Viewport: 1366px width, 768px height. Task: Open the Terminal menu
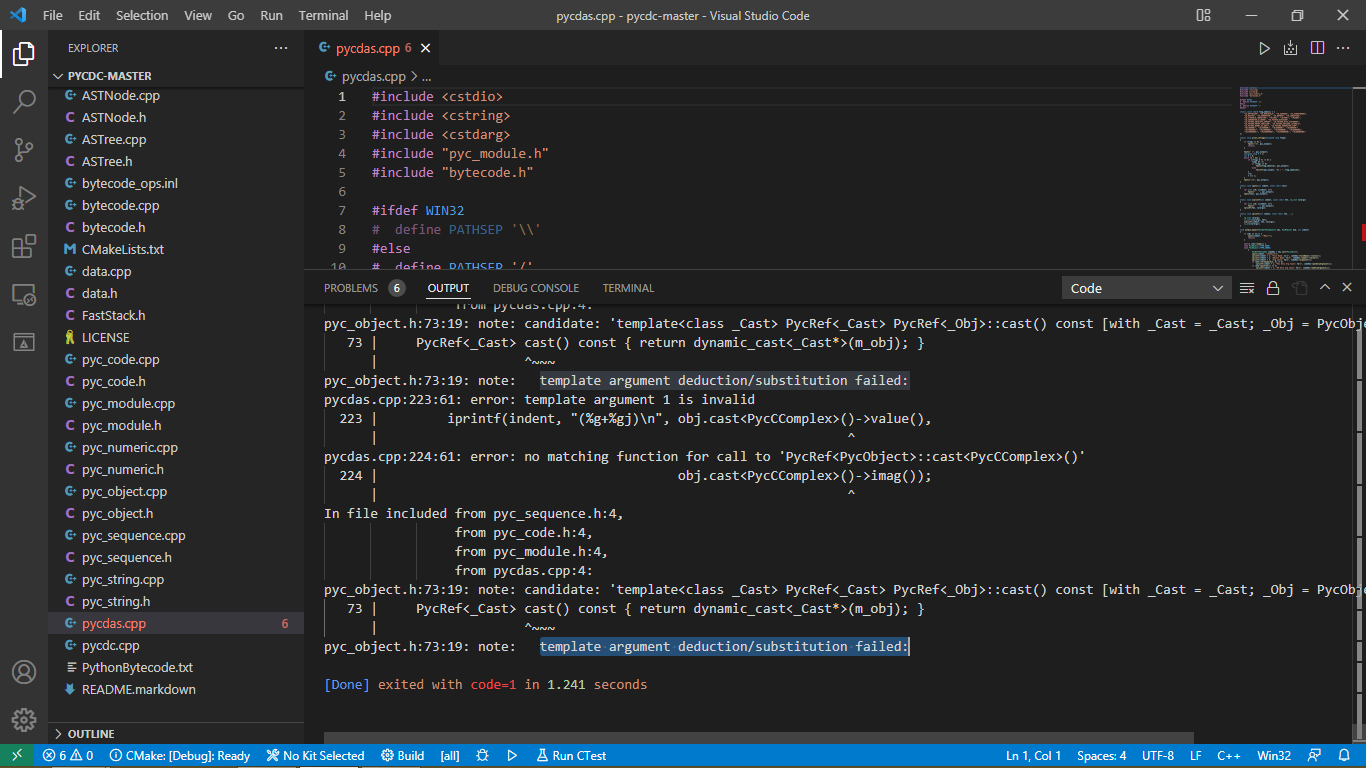coord(323,15)
